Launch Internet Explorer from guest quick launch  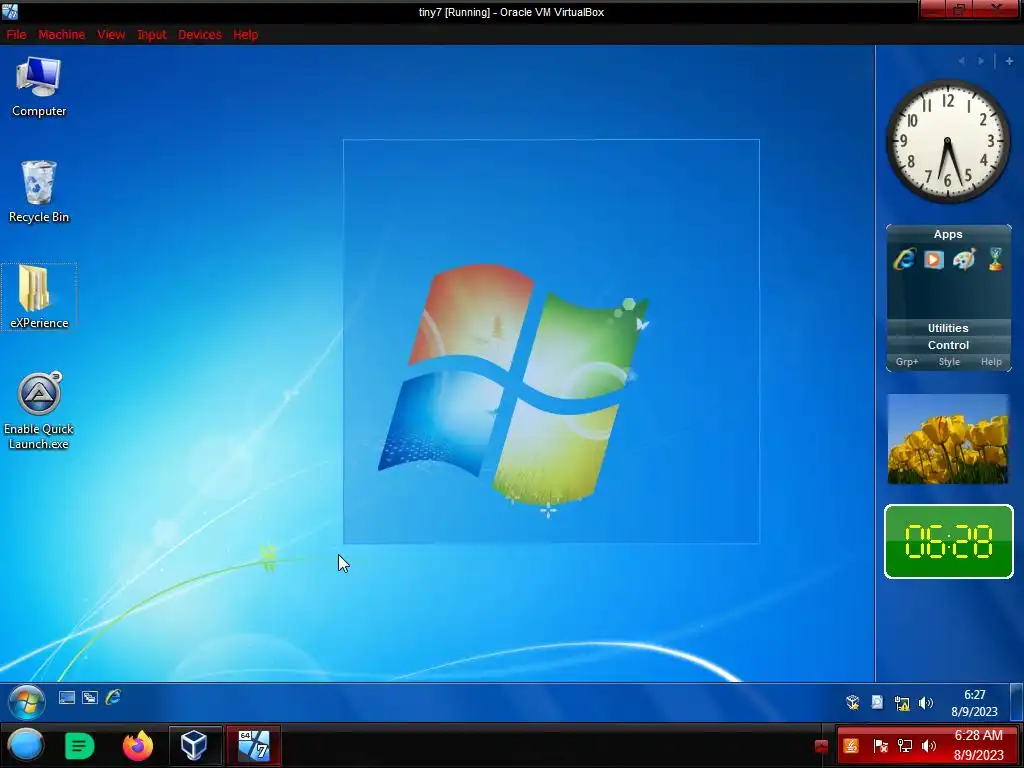113,697
